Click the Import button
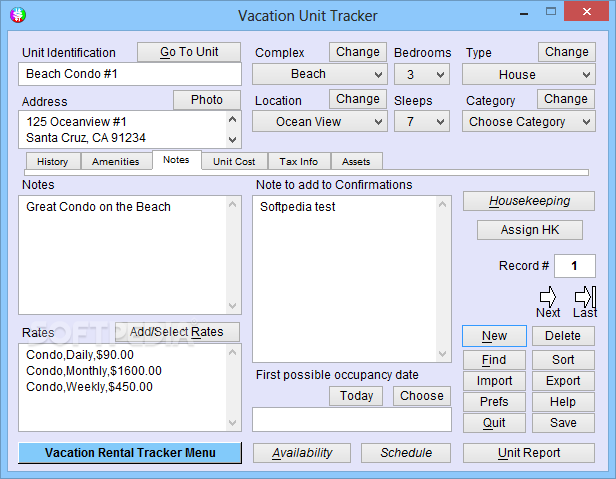Viewport: 616px width, 479px height. (494, 381)
